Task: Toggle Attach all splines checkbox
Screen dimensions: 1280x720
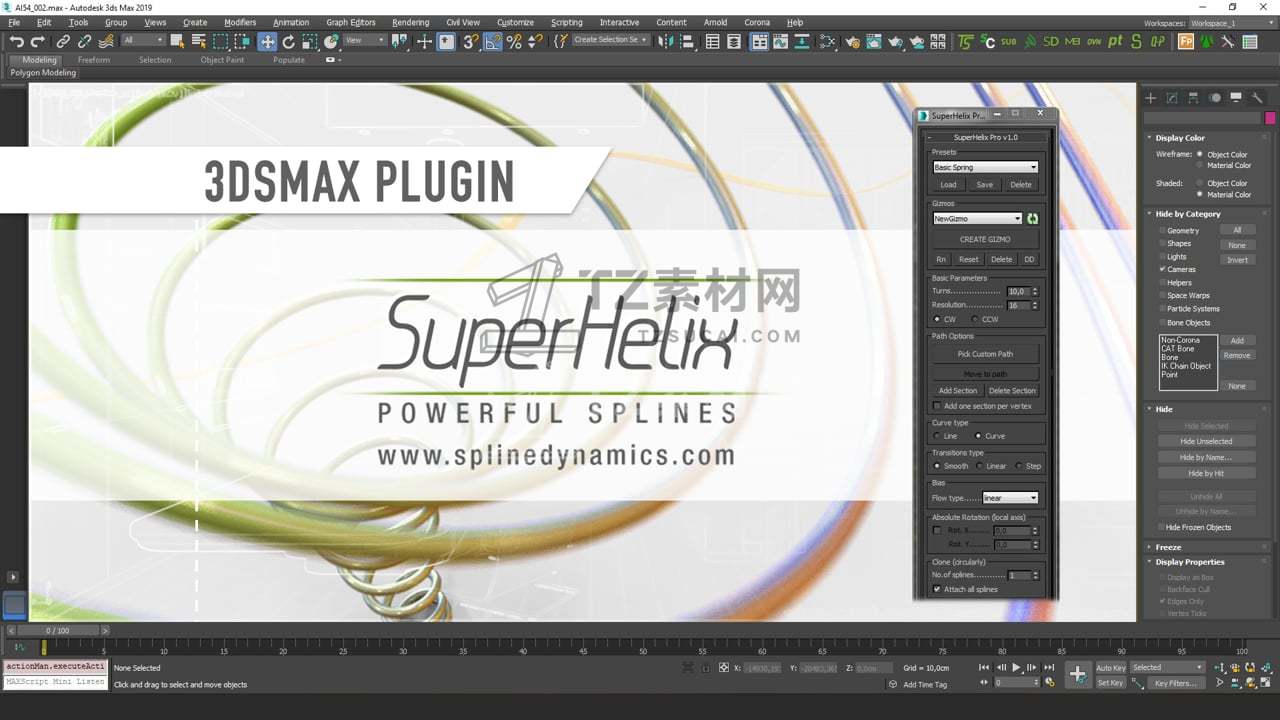Action: coord(937,589)
